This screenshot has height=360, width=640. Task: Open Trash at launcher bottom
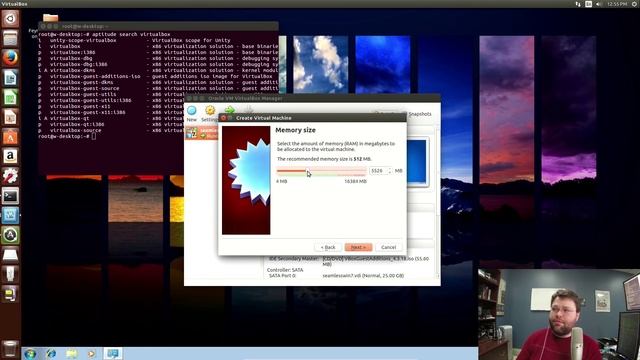pyautogui.click(x=10, y=349)
